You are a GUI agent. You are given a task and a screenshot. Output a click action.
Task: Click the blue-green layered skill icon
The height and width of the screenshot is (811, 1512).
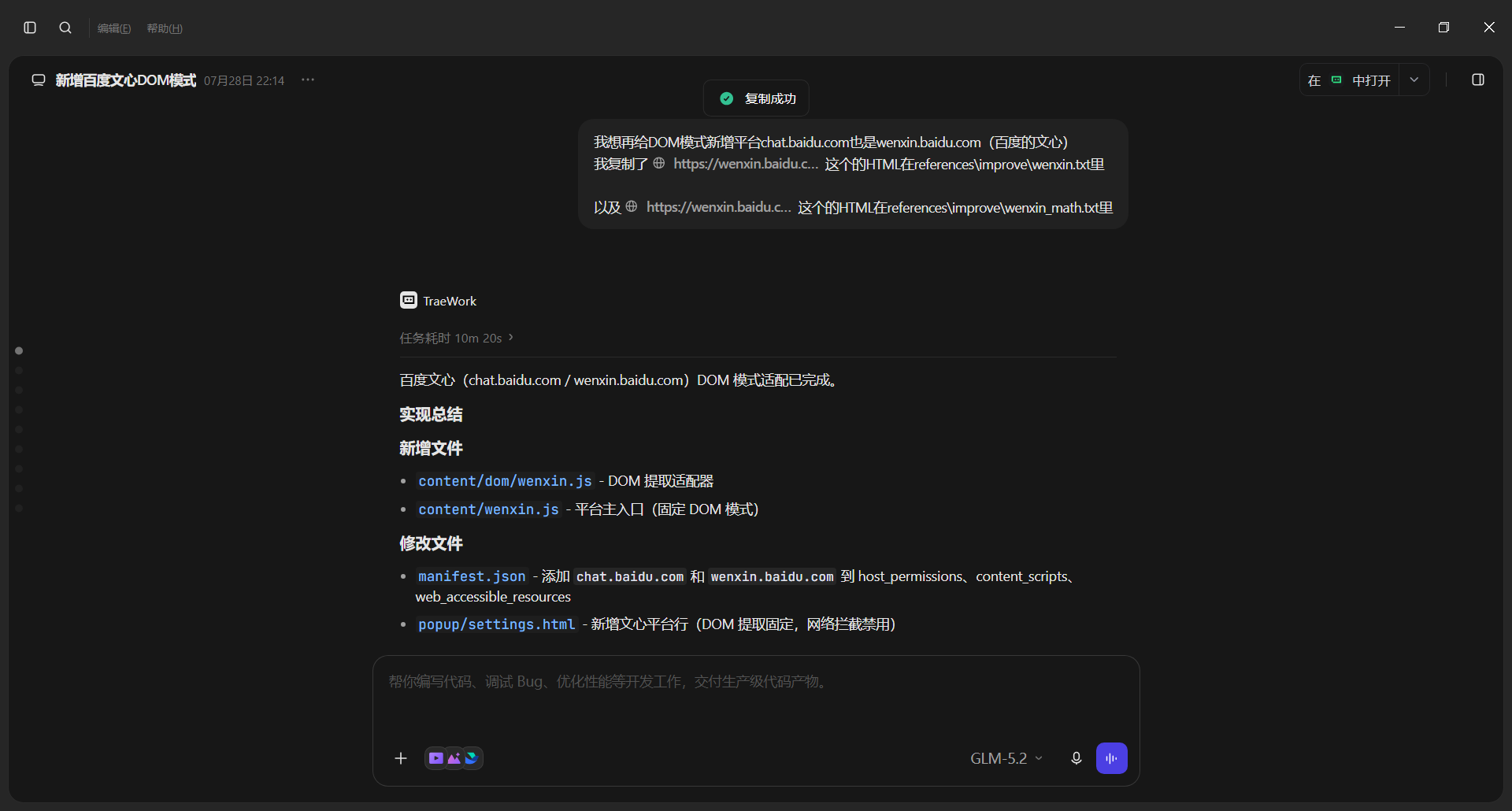(x=472, y=758)
